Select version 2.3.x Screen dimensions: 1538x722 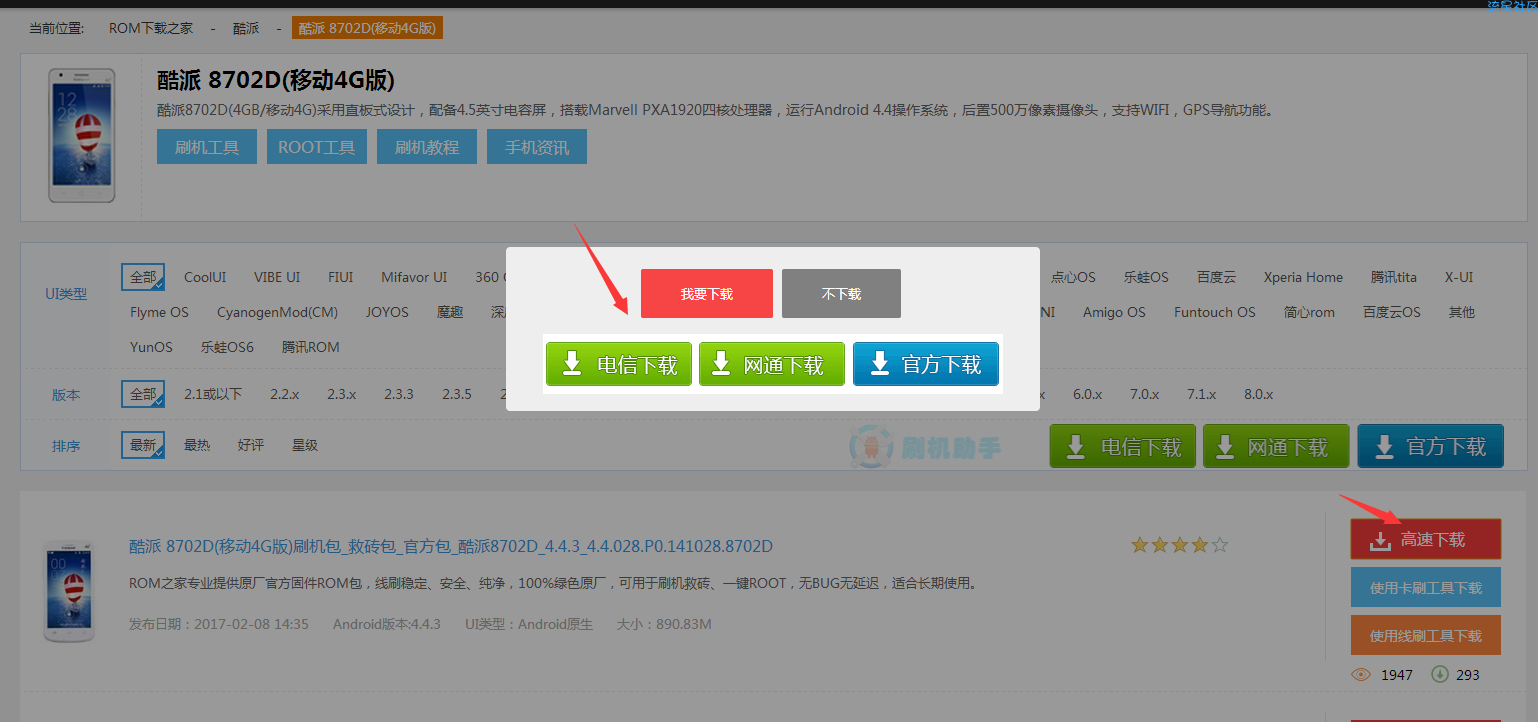click(x=341, y=394)
